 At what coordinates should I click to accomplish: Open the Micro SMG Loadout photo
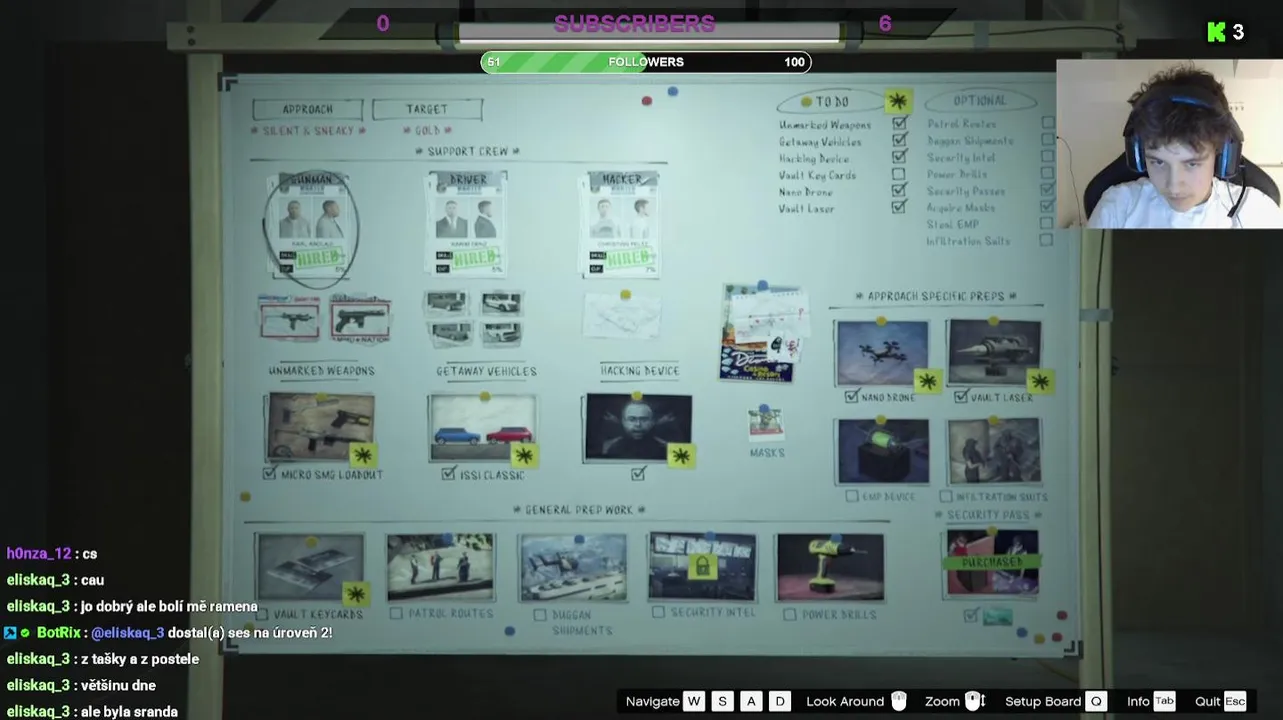pos(320,427)
